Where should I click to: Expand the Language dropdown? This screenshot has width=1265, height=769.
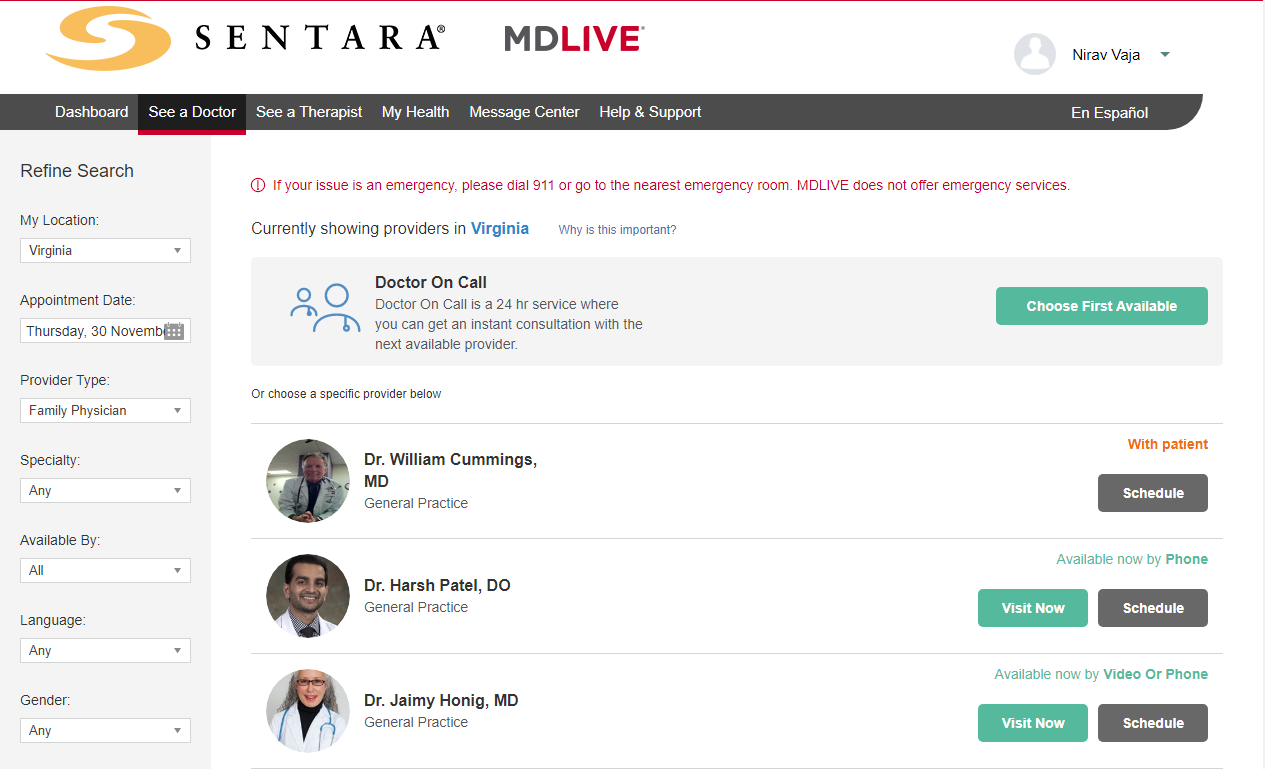105,650
